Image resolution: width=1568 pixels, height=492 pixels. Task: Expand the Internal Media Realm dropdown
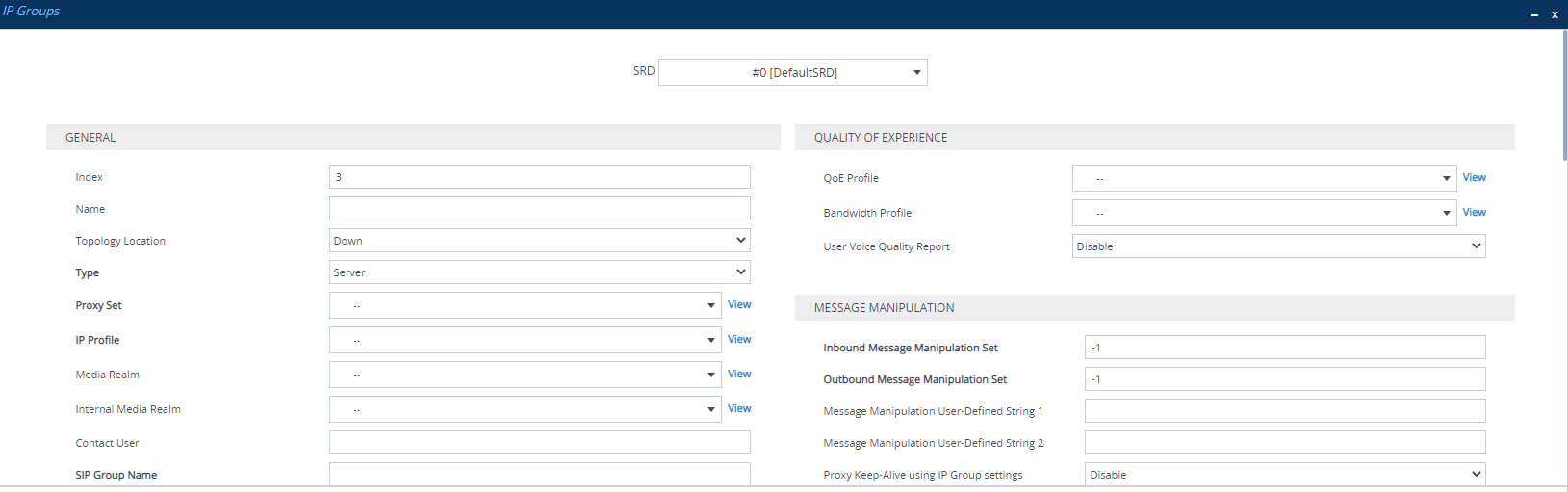(525, 409)
